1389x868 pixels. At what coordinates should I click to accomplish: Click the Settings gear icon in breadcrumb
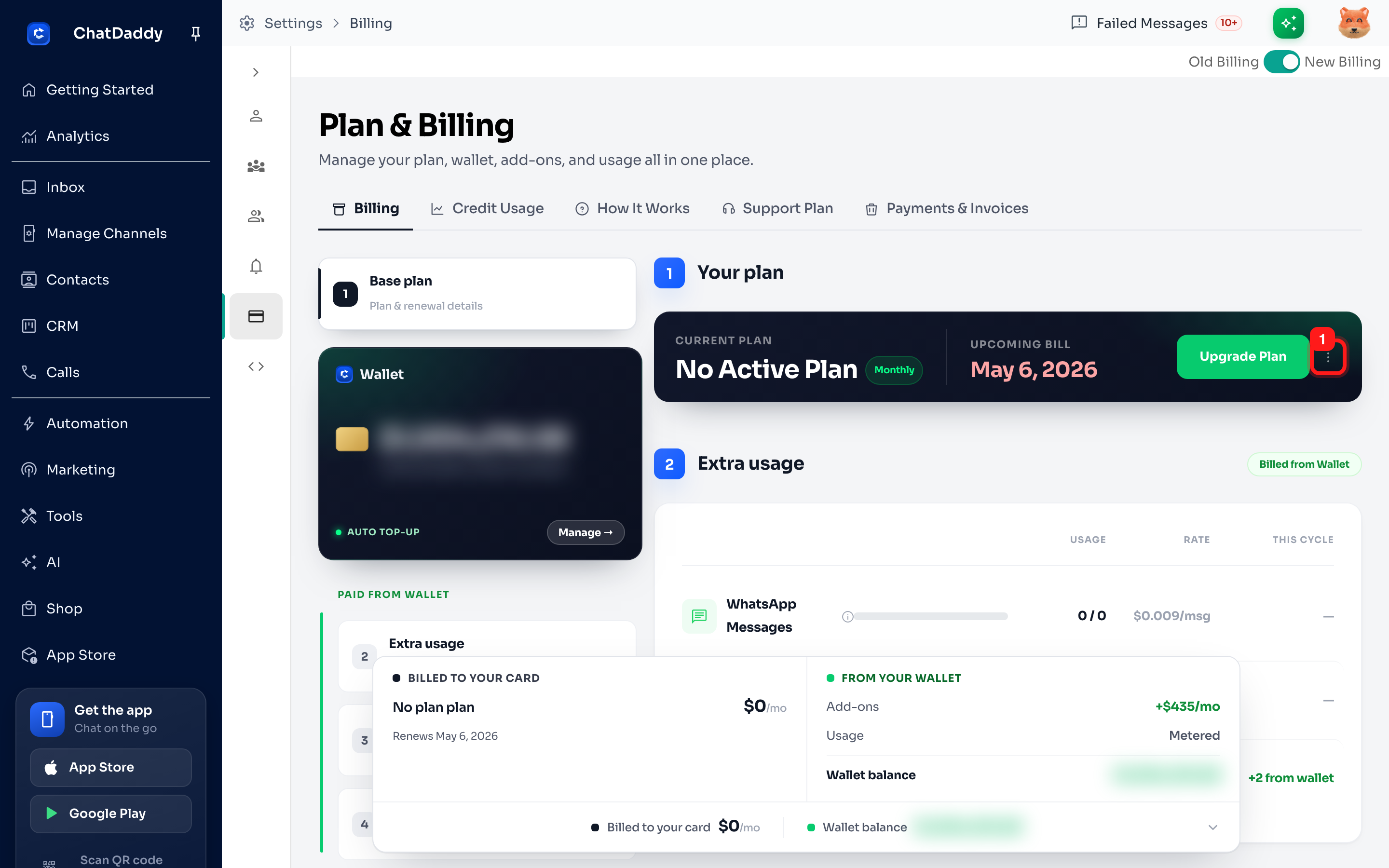pos(247,23)
